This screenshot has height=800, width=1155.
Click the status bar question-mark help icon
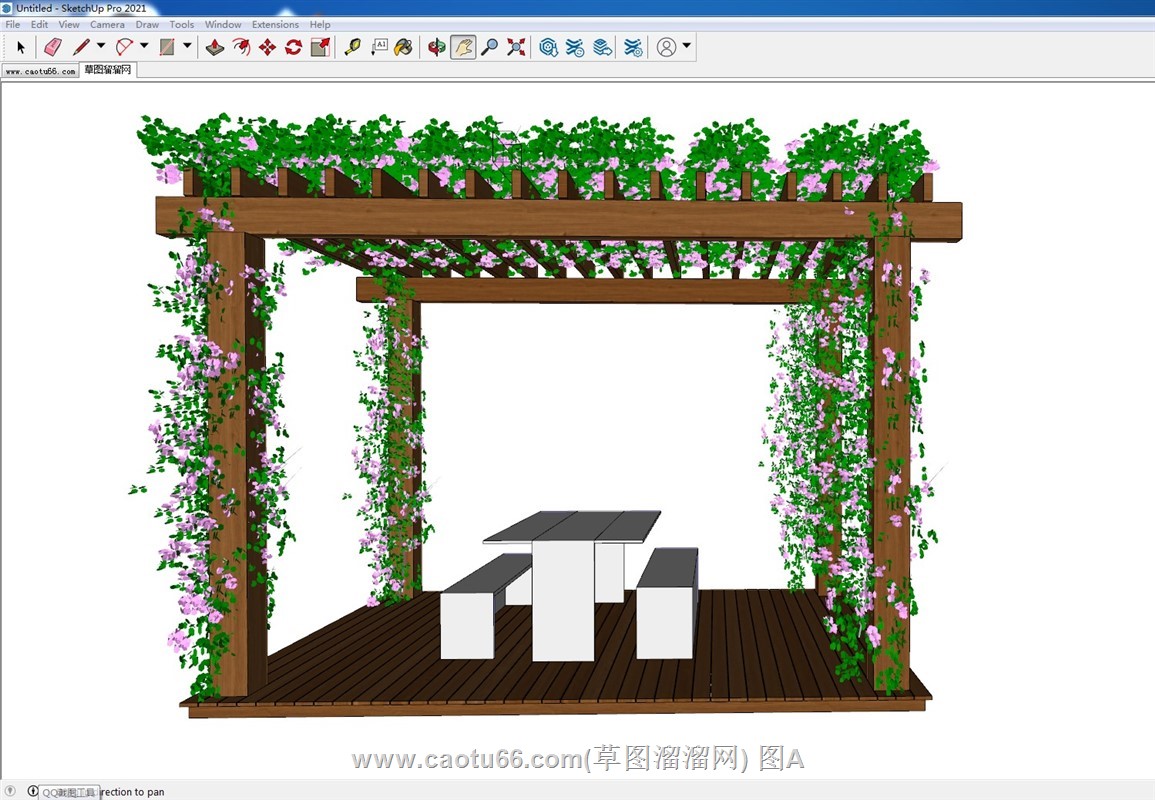[x=10, y=791]
